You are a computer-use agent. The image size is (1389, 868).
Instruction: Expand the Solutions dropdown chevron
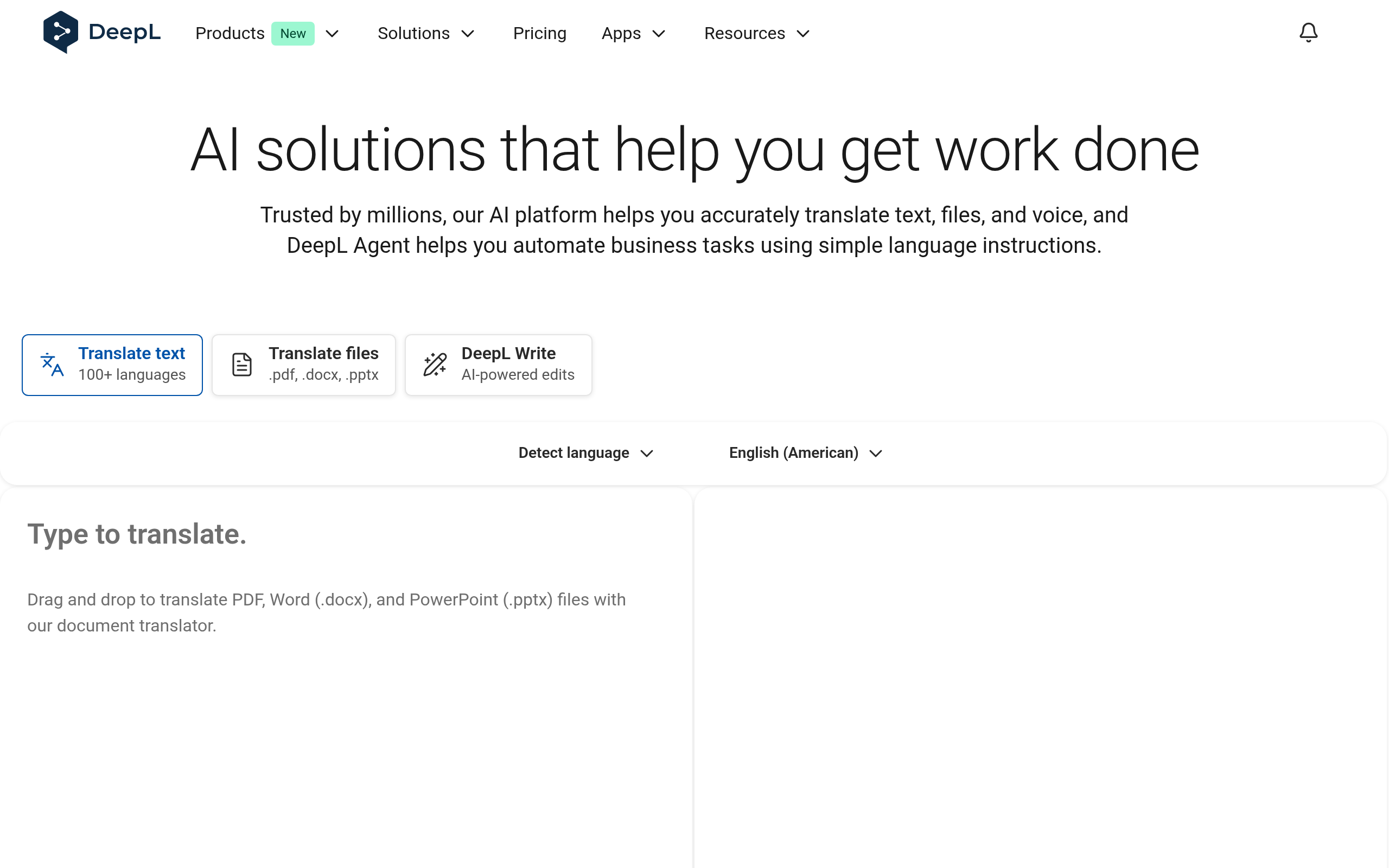point(468,34)
